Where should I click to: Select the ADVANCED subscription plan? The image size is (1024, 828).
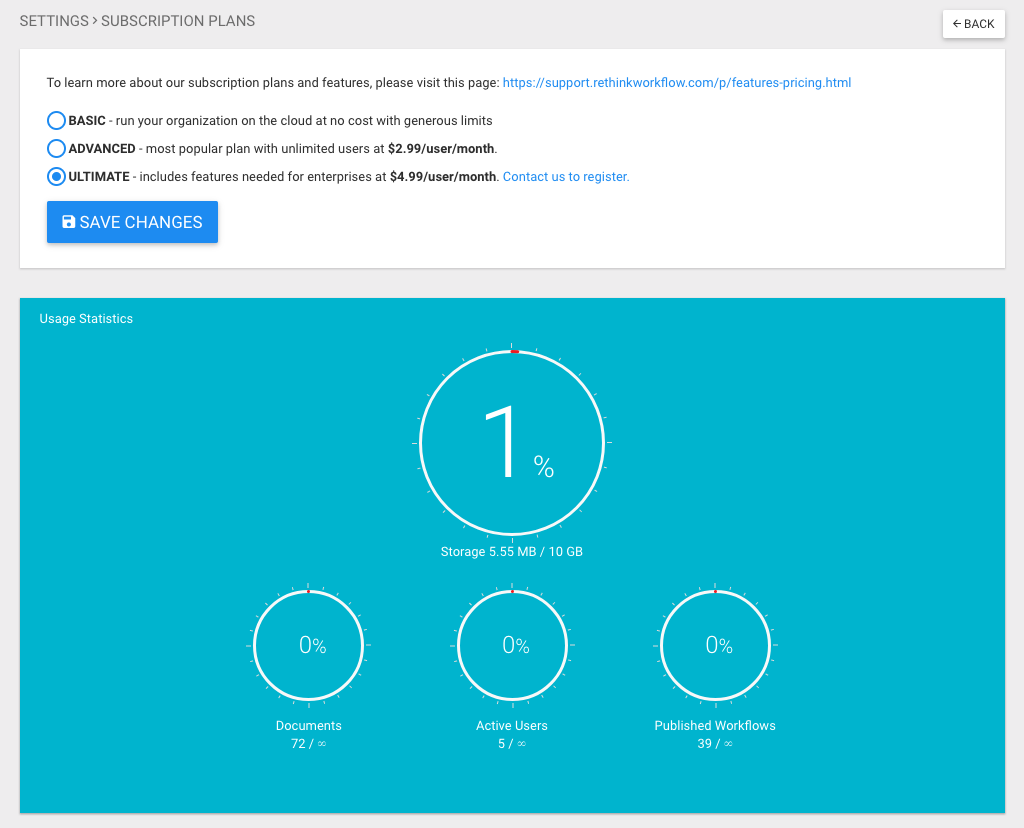[56, 148]
